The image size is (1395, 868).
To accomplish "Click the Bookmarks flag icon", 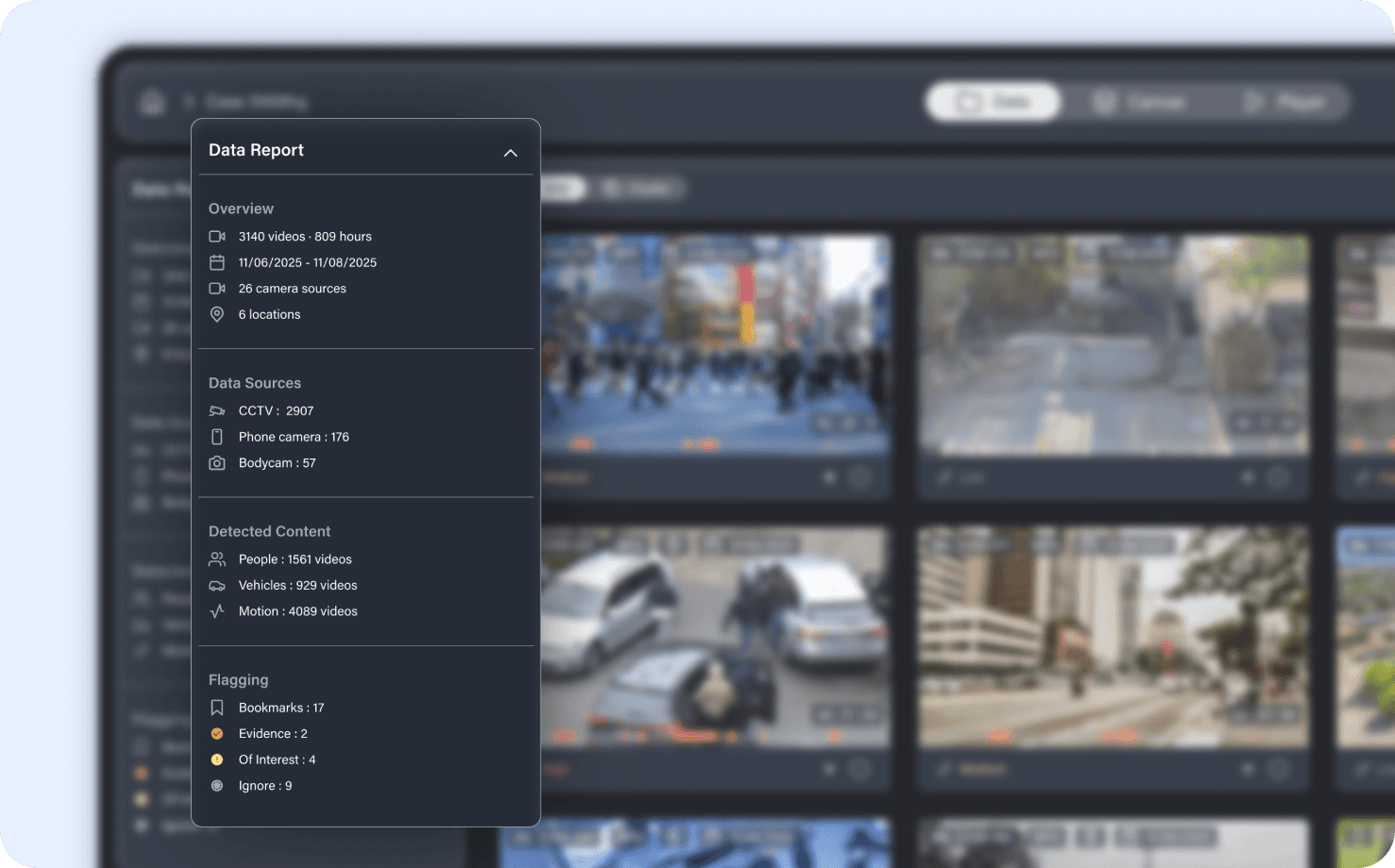I will [x=217, y=708].
